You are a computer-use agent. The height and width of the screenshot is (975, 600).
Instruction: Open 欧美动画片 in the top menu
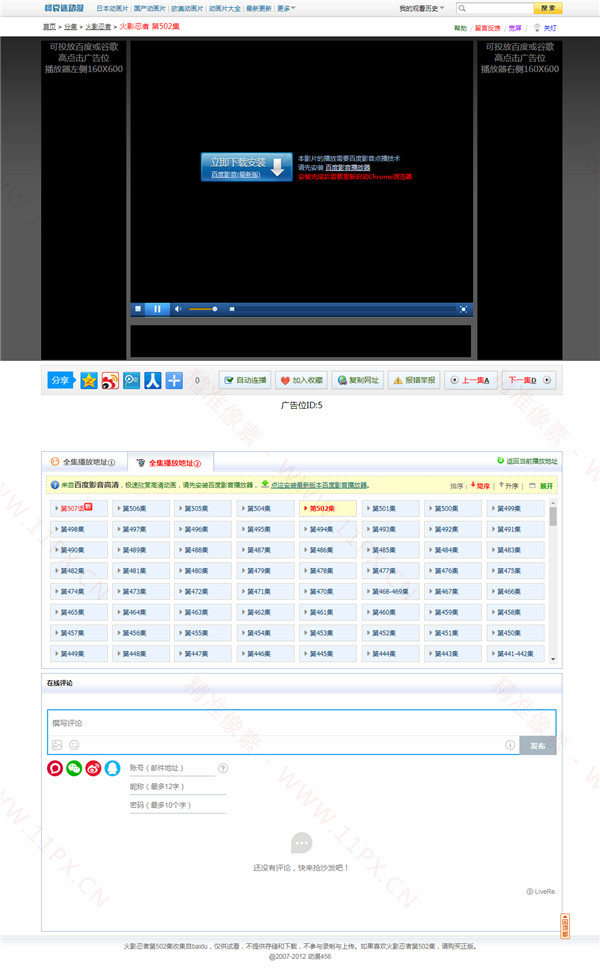187,9
